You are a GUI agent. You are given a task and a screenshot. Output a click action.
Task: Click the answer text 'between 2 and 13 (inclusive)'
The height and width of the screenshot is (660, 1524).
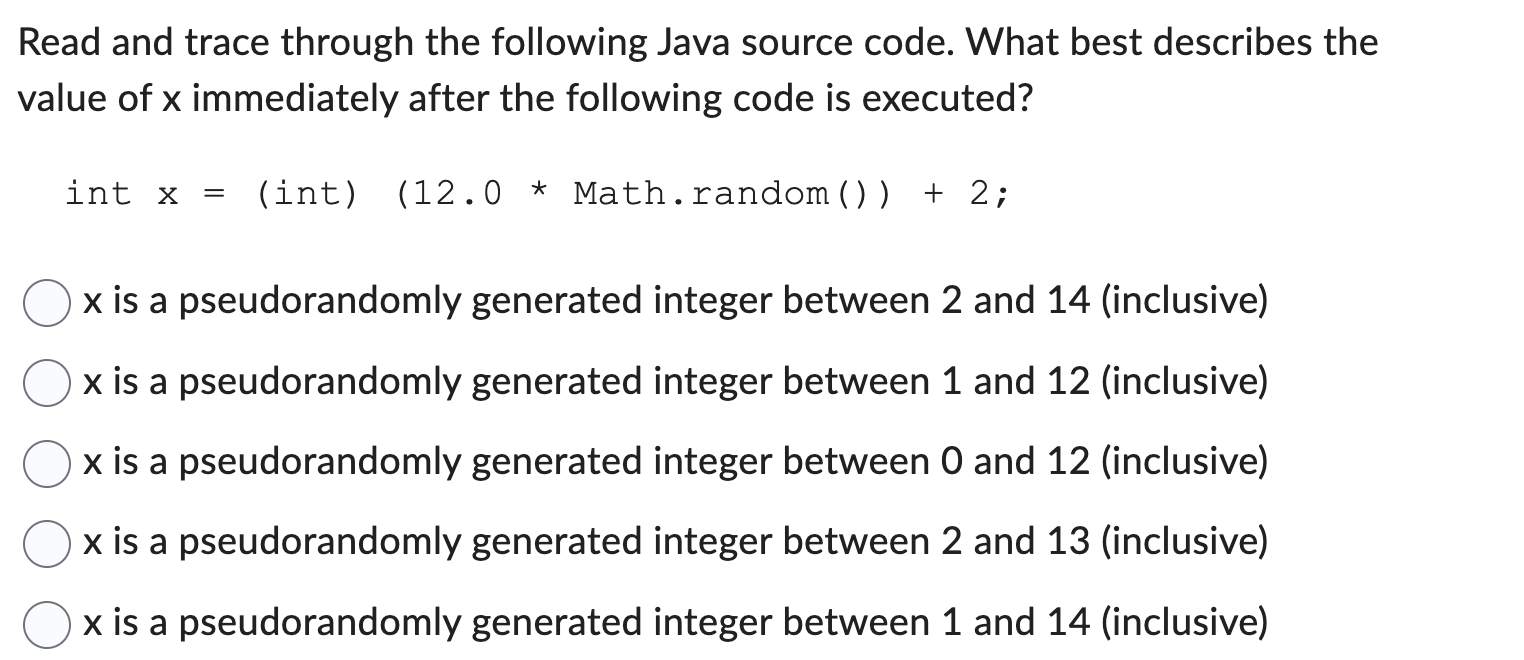(1025, 543)
